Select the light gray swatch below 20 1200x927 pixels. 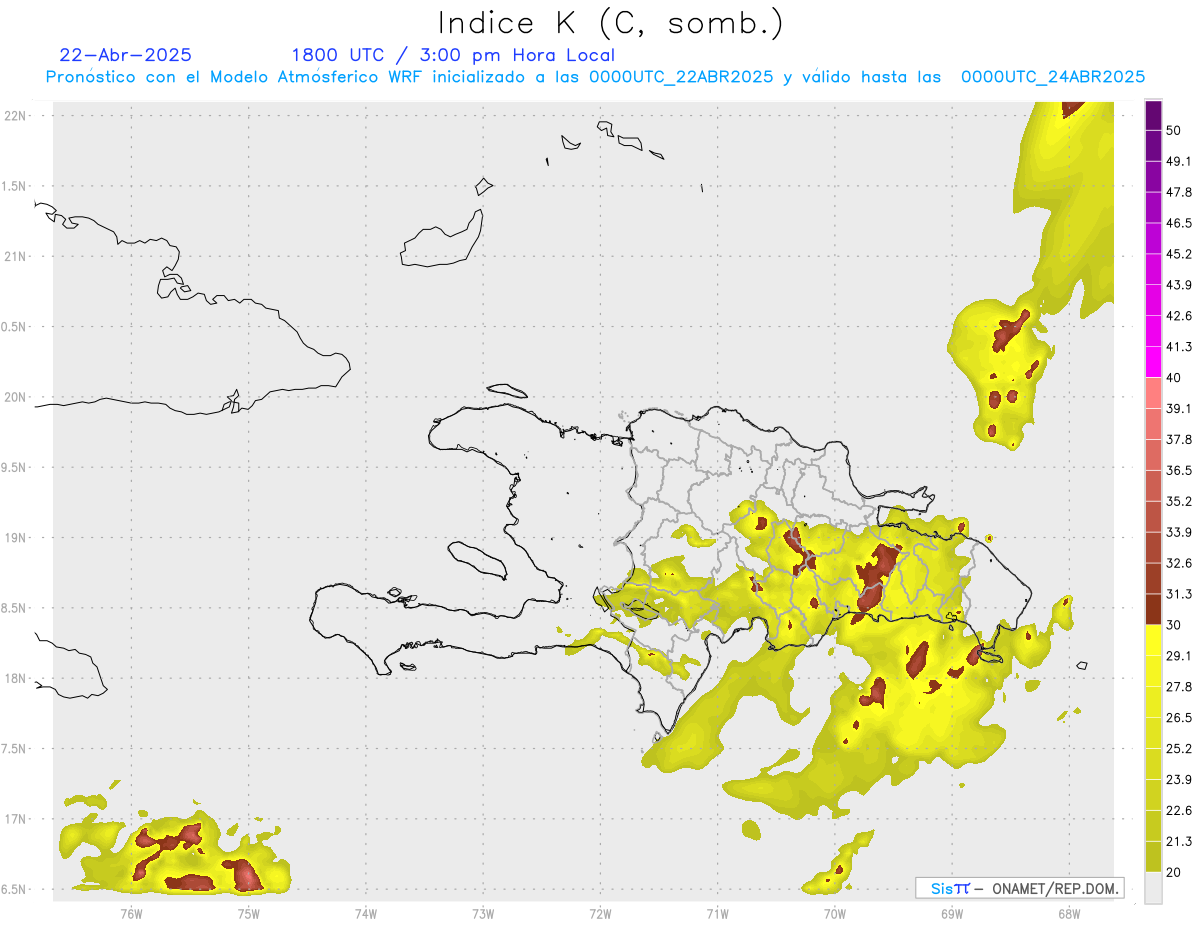click(x=1154, y=887)
